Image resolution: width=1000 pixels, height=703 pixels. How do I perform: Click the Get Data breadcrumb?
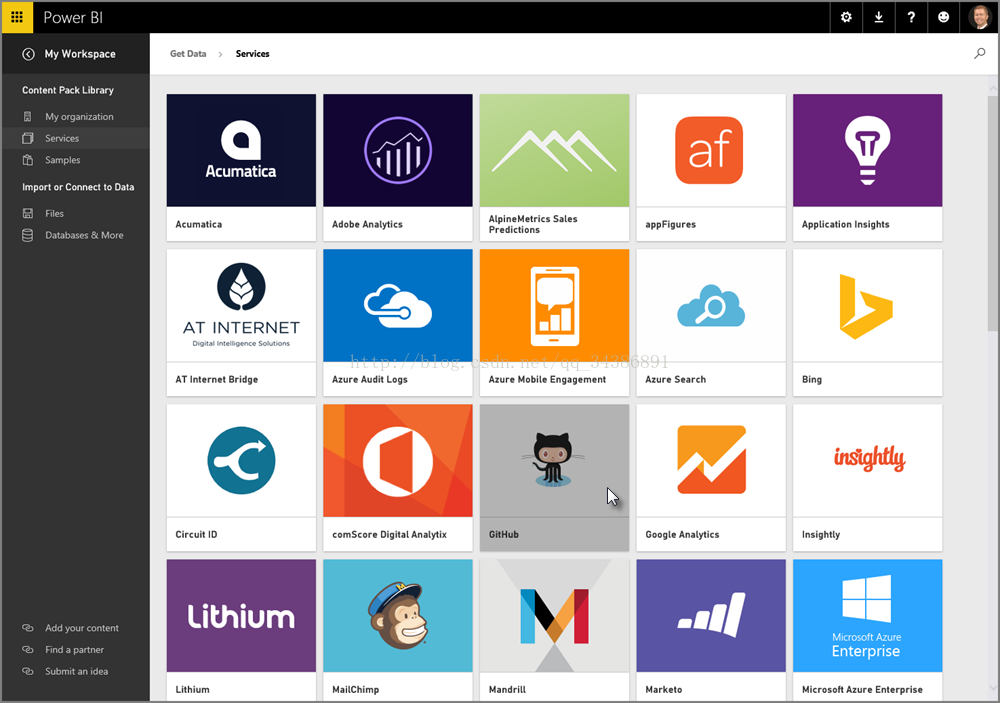point(188,54)
